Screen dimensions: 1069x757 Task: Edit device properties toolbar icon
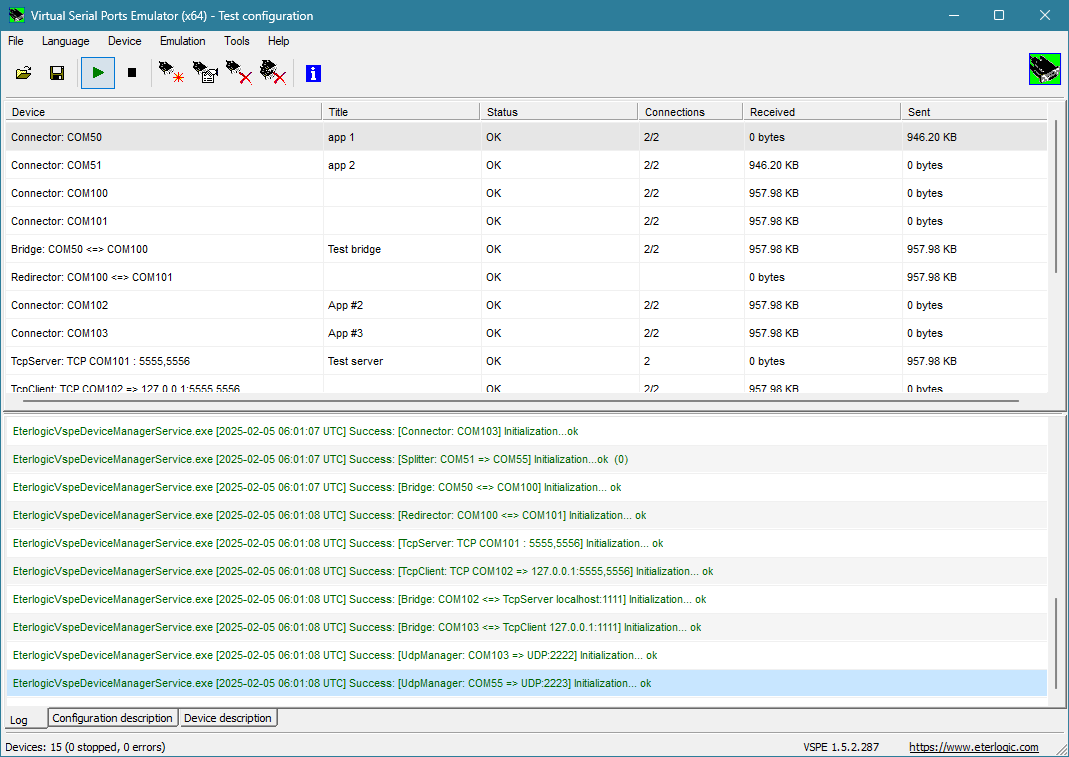pyautogui.click(x=205, y=72)
